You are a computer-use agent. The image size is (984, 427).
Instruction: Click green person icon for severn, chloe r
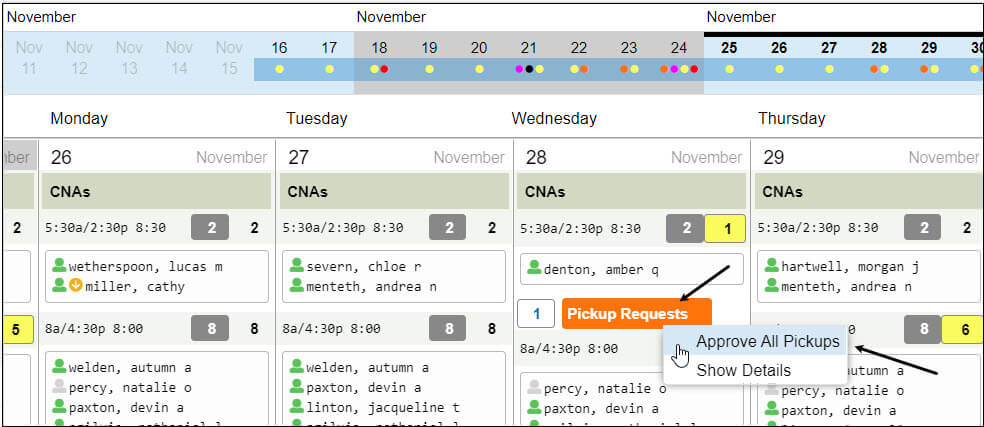tap(297, 266)
